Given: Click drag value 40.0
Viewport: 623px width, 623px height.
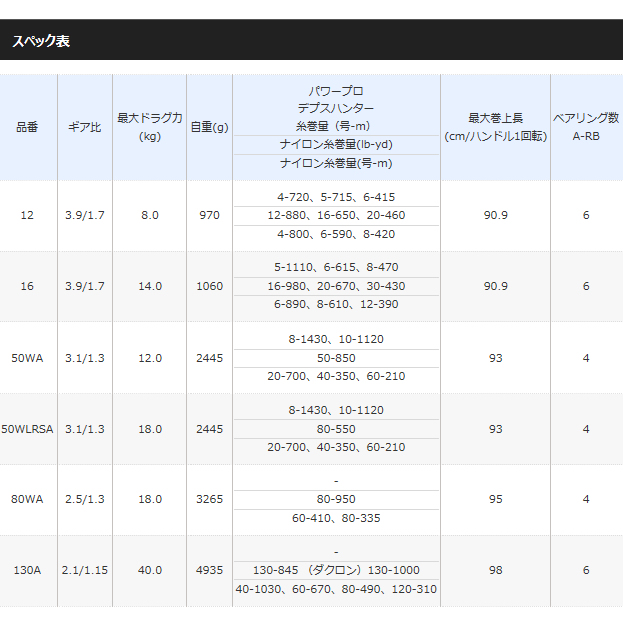Looking at the screenshot, I should tap(150, 570).
